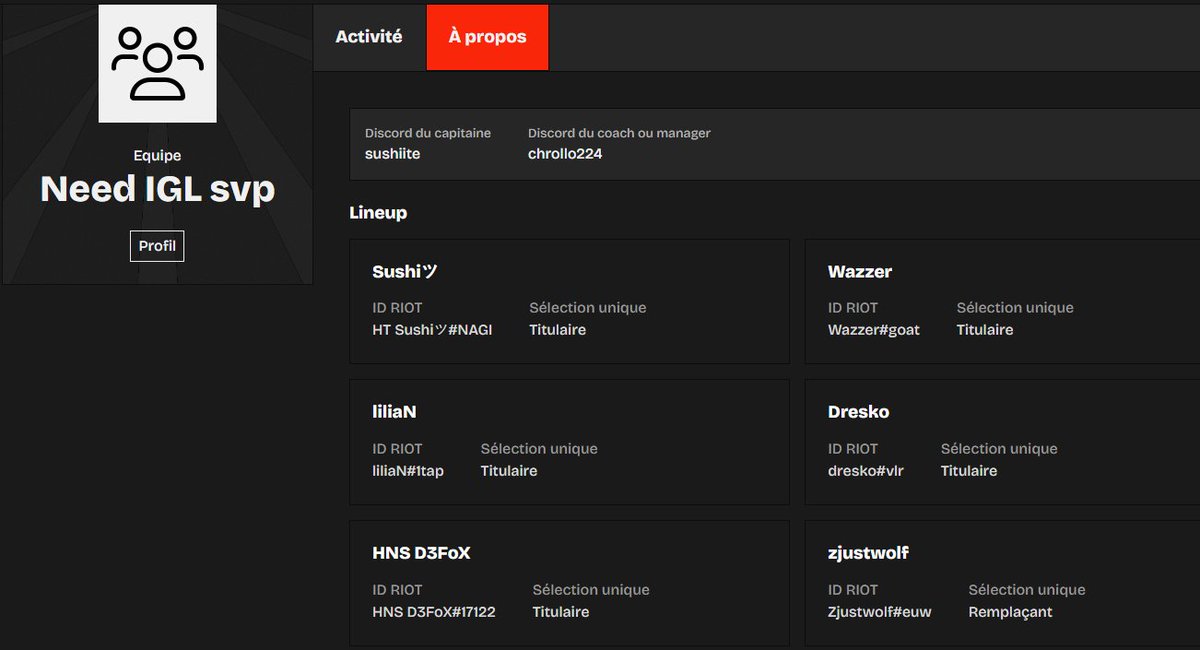Switch to the Activité tab

(369, 37)
